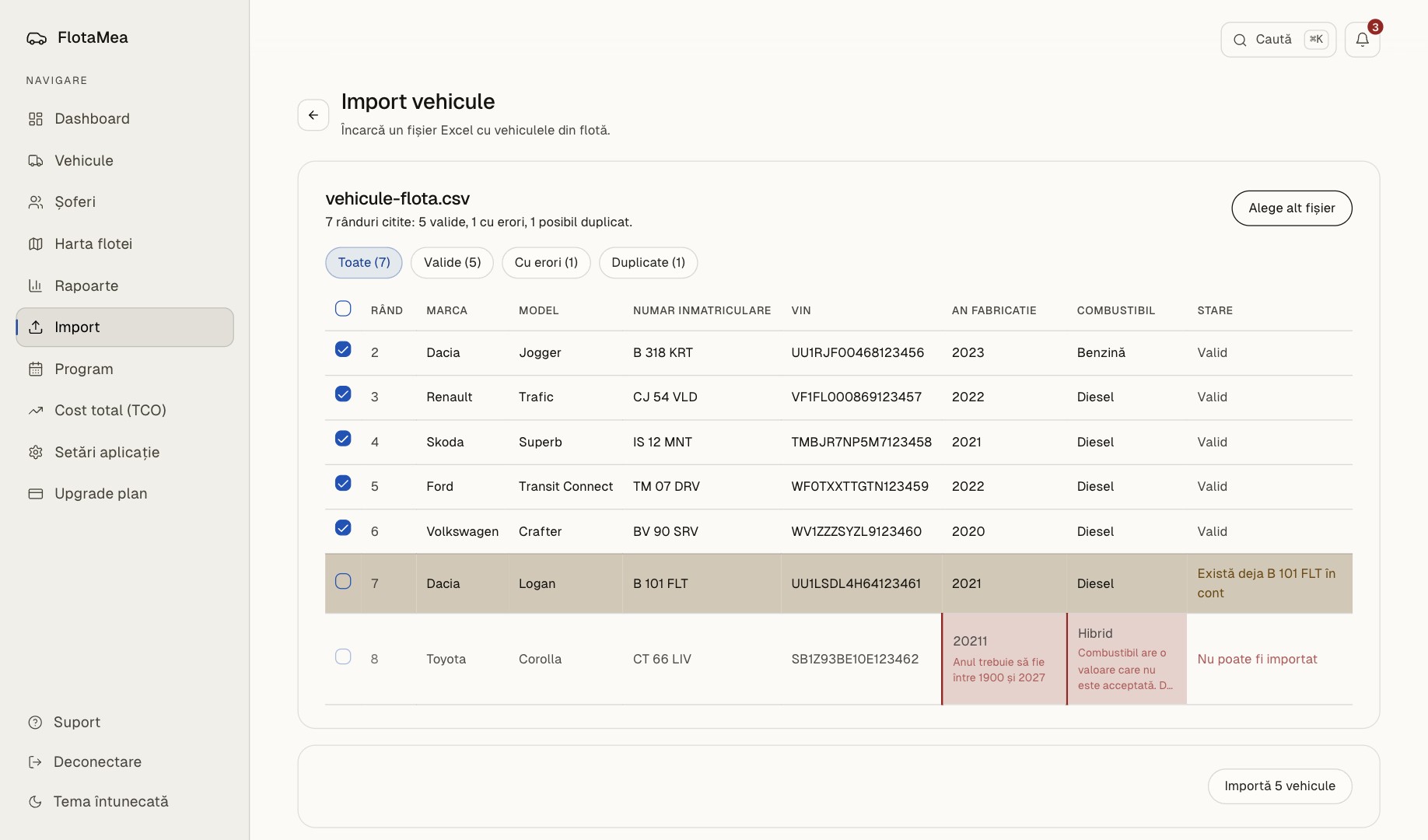Uncheck the Dacia Jogger row checkbox

[343, 349]
